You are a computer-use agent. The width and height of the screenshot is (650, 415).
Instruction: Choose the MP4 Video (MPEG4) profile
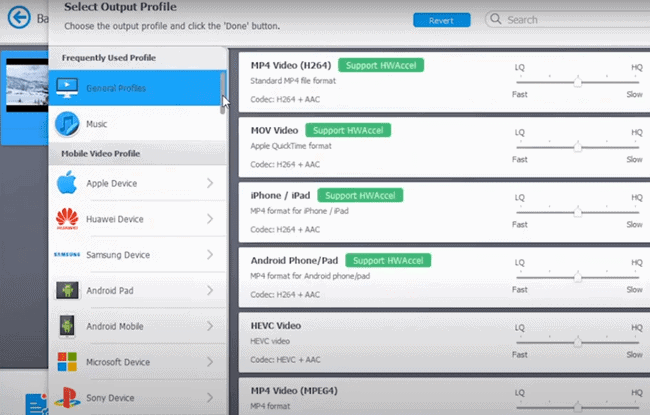[x=444, y=396]
